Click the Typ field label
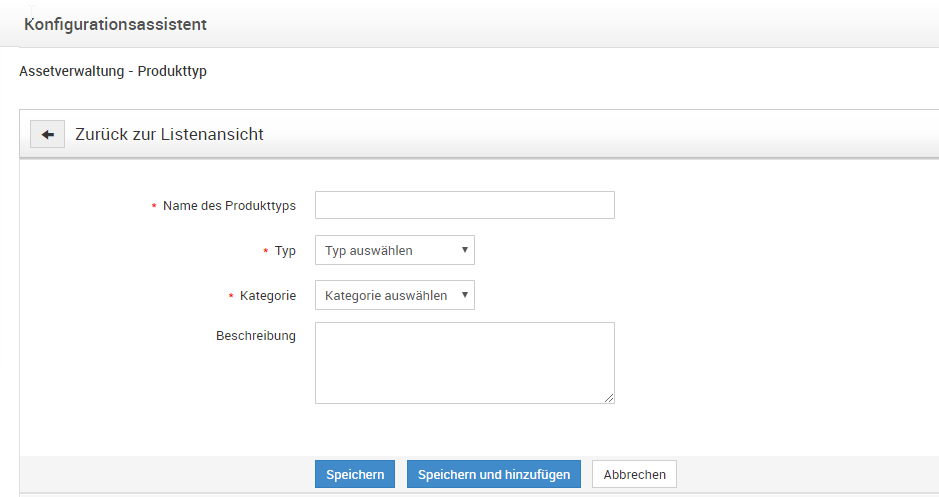This screenshot has width=939, height=497. tap(285, 251)
